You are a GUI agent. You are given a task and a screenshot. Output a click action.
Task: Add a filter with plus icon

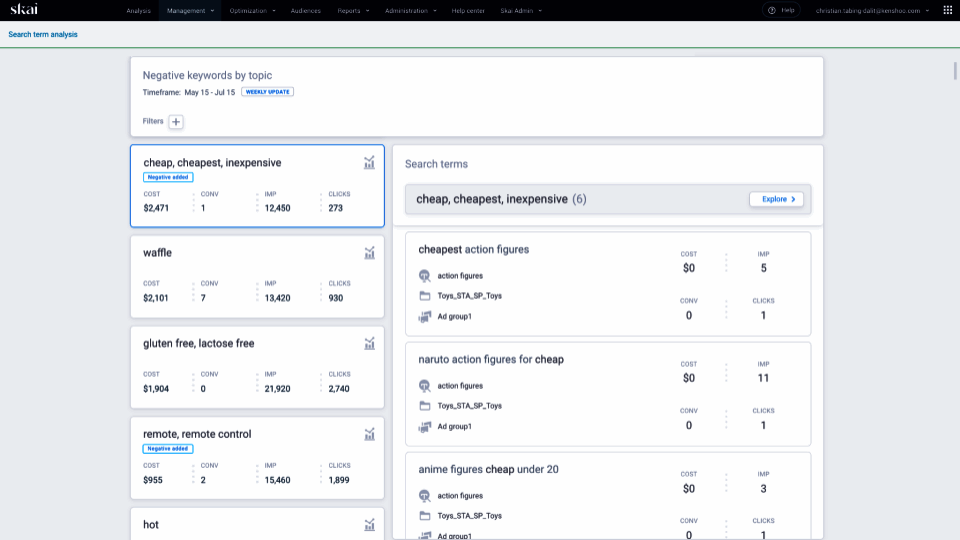(176, 121)
